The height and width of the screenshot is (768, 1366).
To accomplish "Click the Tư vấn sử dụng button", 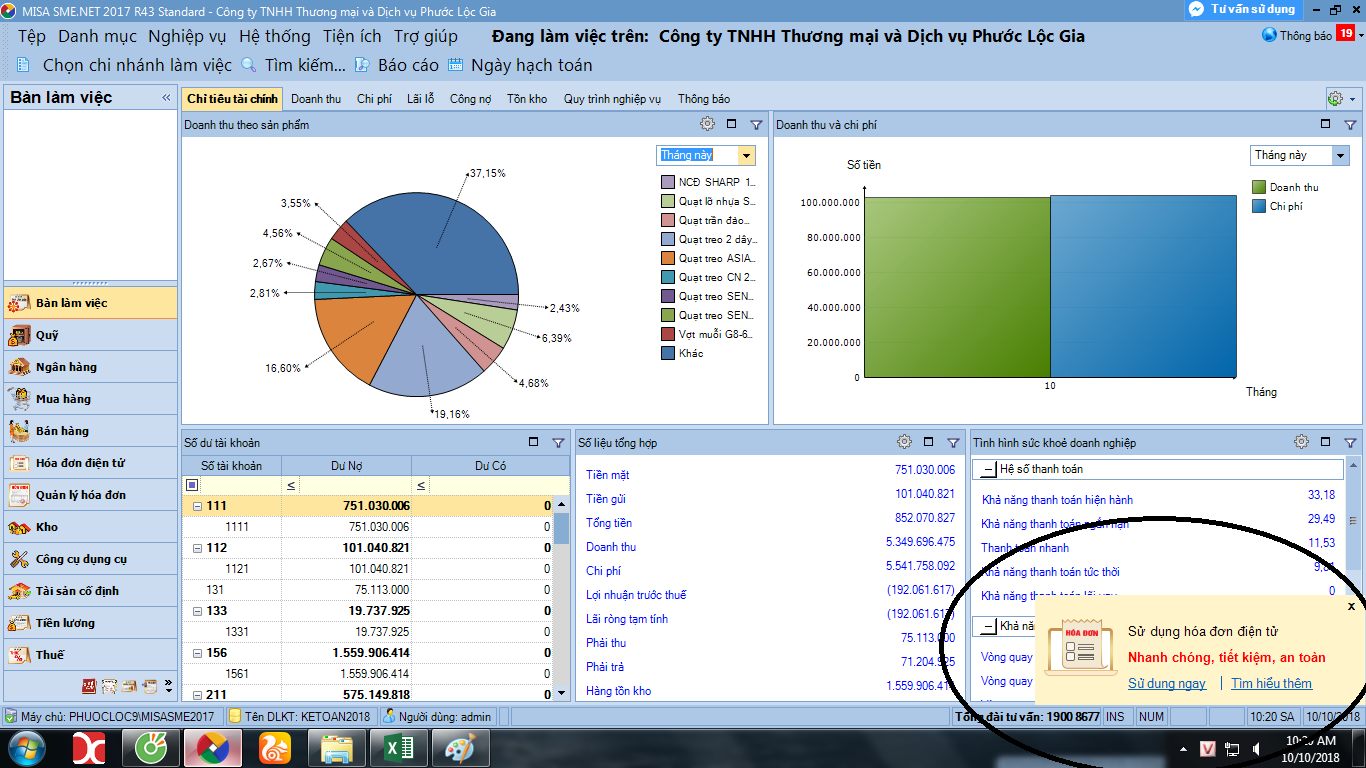I will point(1243,9).
